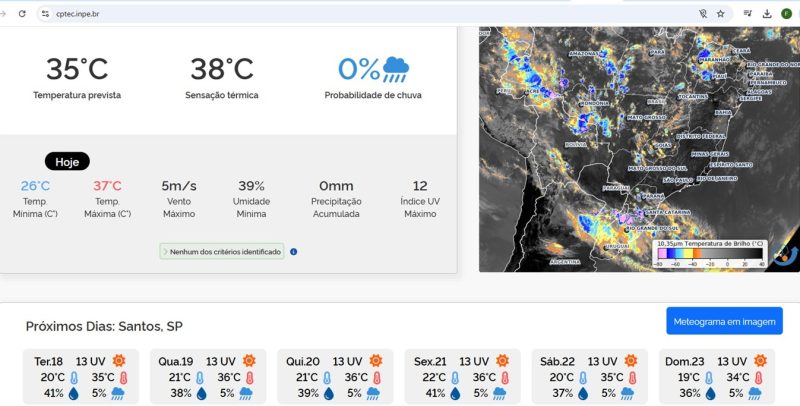
Task: Select the Hoje day tab
Action: click(67, 162)
